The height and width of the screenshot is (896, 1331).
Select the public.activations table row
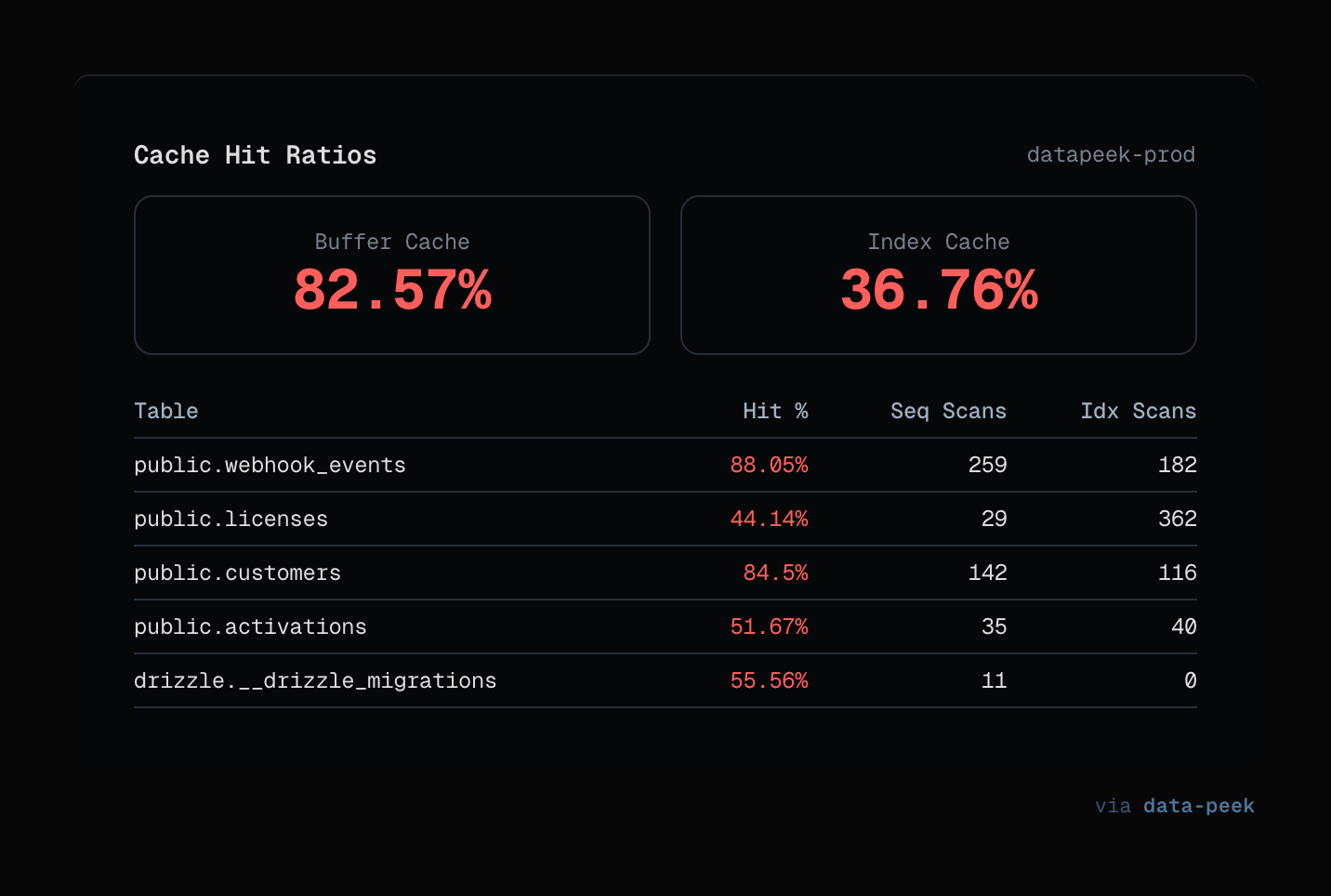[x=250, y=626]
